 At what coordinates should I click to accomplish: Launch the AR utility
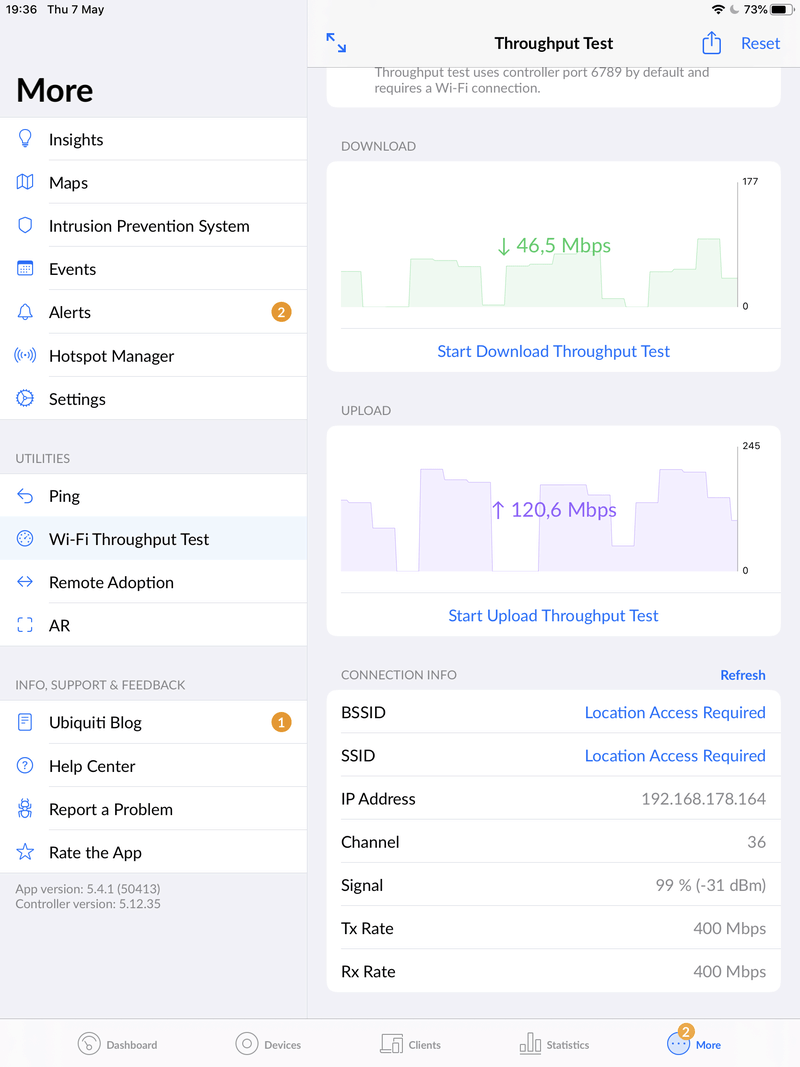[153, 625]
